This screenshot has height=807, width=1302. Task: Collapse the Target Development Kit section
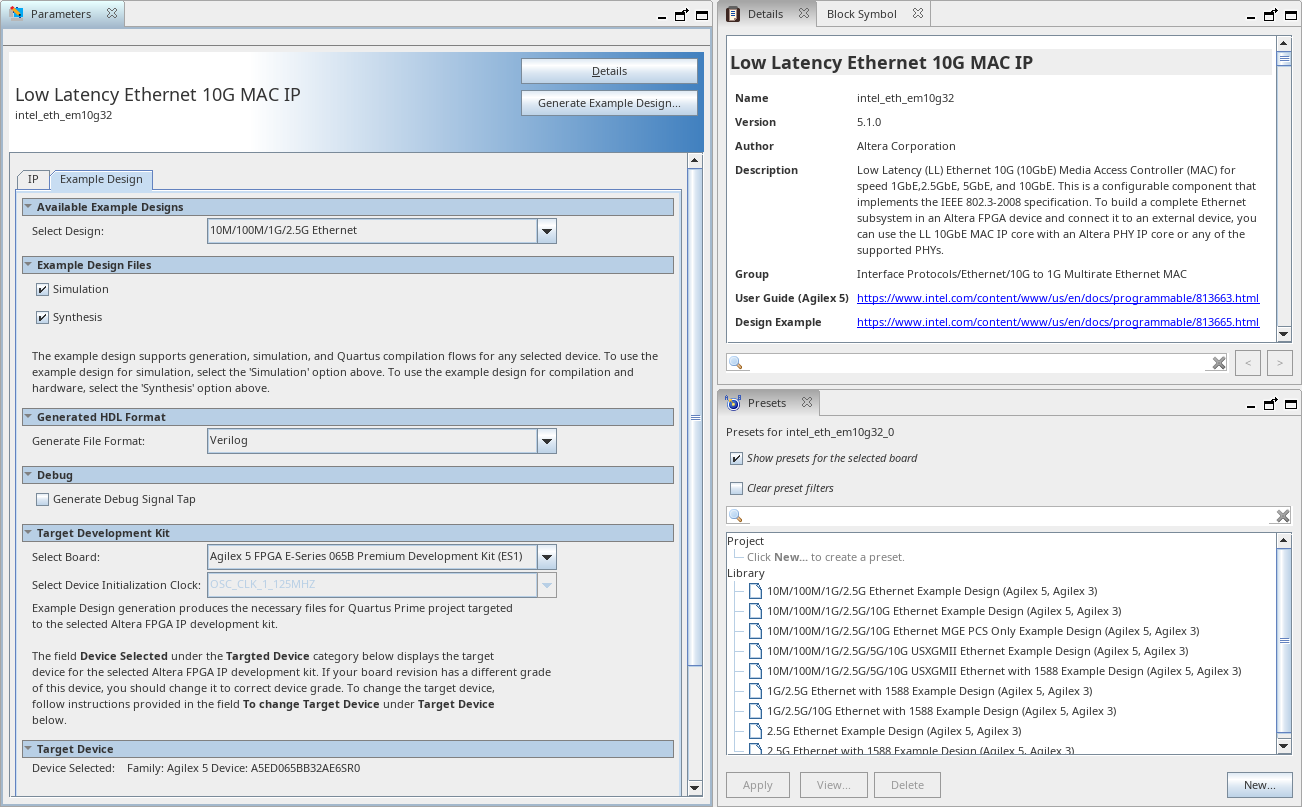29,533
